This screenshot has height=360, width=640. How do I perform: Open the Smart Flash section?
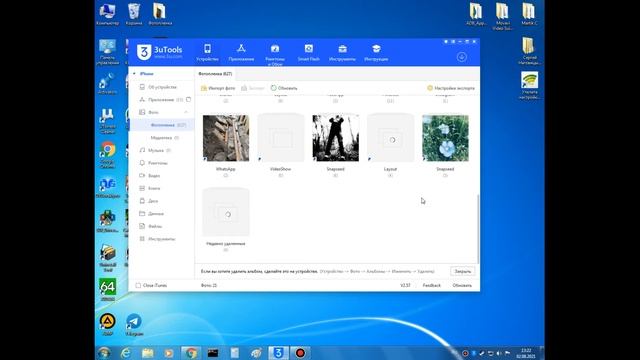[x=309, y=53]
